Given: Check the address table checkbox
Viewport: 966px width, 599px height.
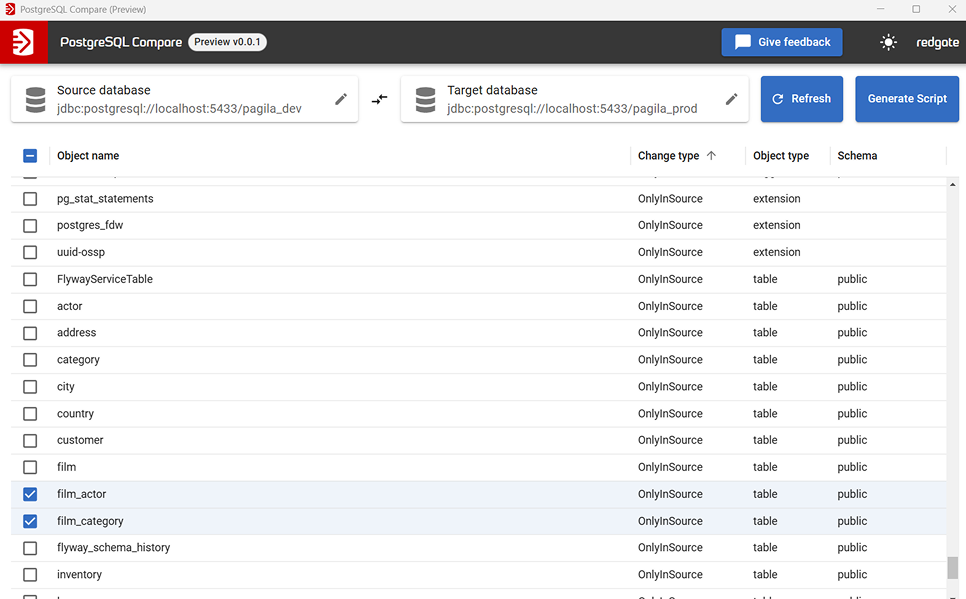Looking at the screenshot, I should click(30, 333).
